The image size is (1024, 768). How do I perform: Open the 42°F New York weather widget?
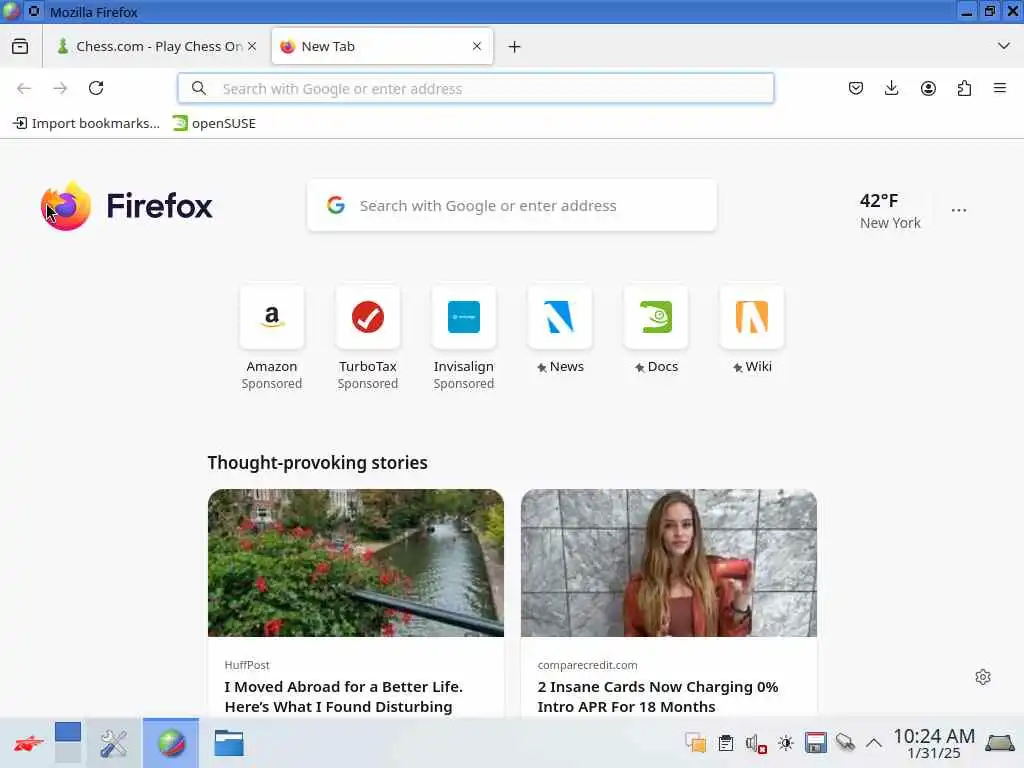[x=890, y=211]
